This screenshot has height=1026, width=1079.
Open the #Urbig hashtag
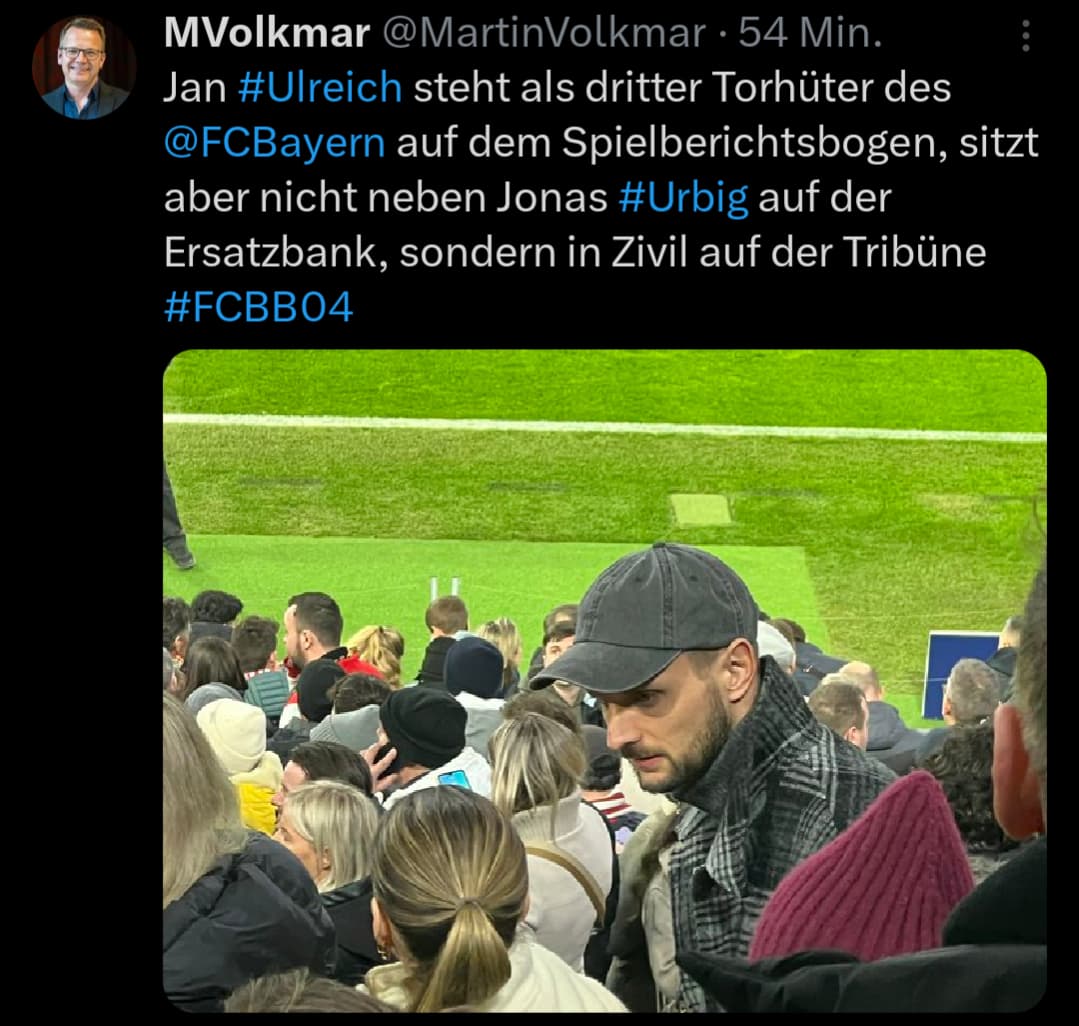coord(683,197)
